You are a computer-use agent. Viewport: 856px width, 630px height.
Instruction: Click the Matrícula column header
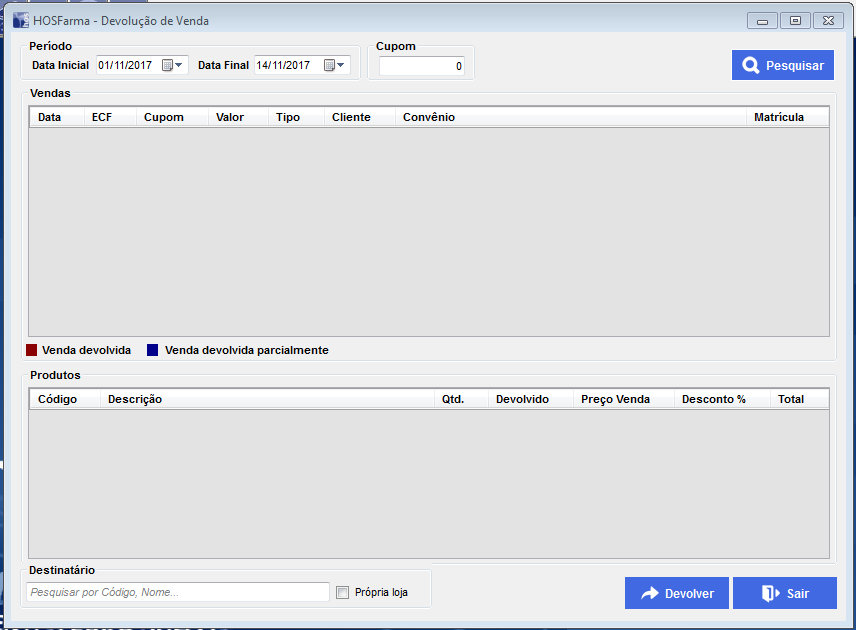[779, 117]
